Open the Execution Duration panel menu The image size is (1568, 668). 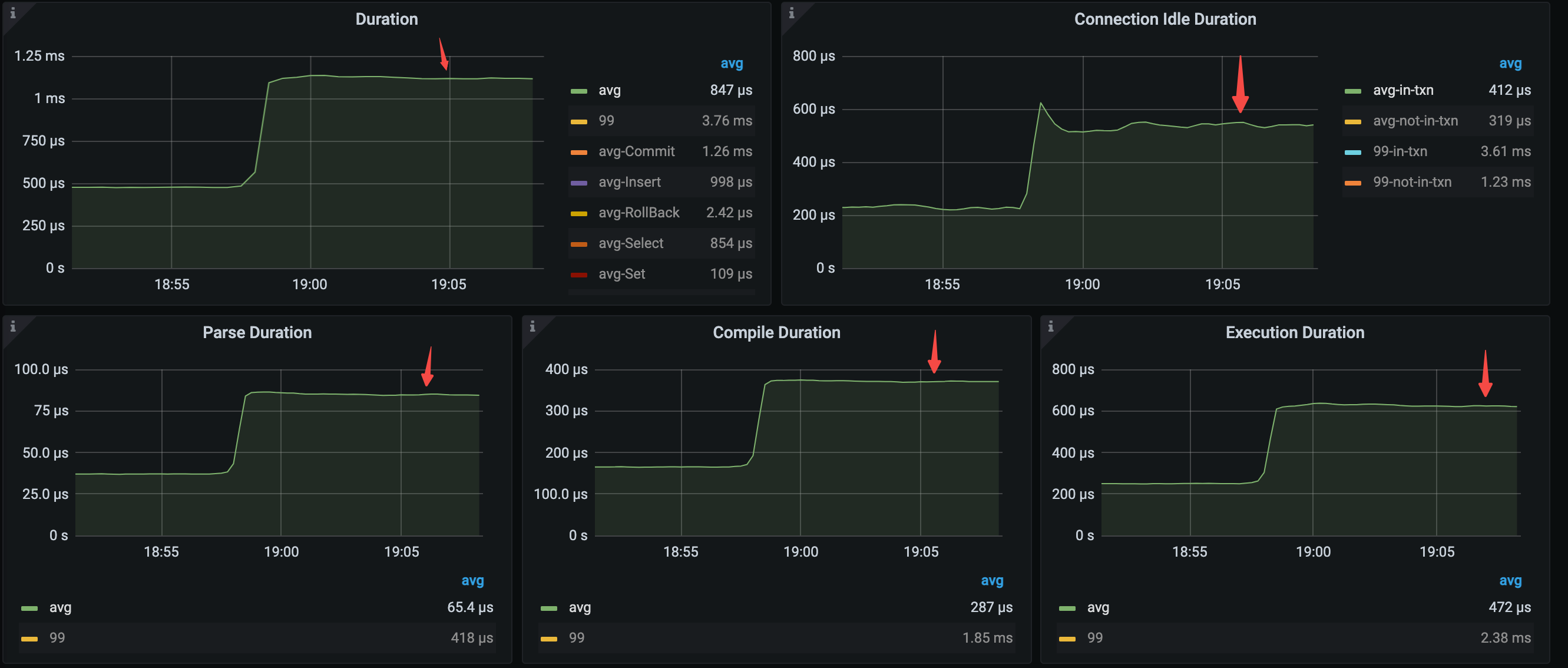tap(1294, 332)
